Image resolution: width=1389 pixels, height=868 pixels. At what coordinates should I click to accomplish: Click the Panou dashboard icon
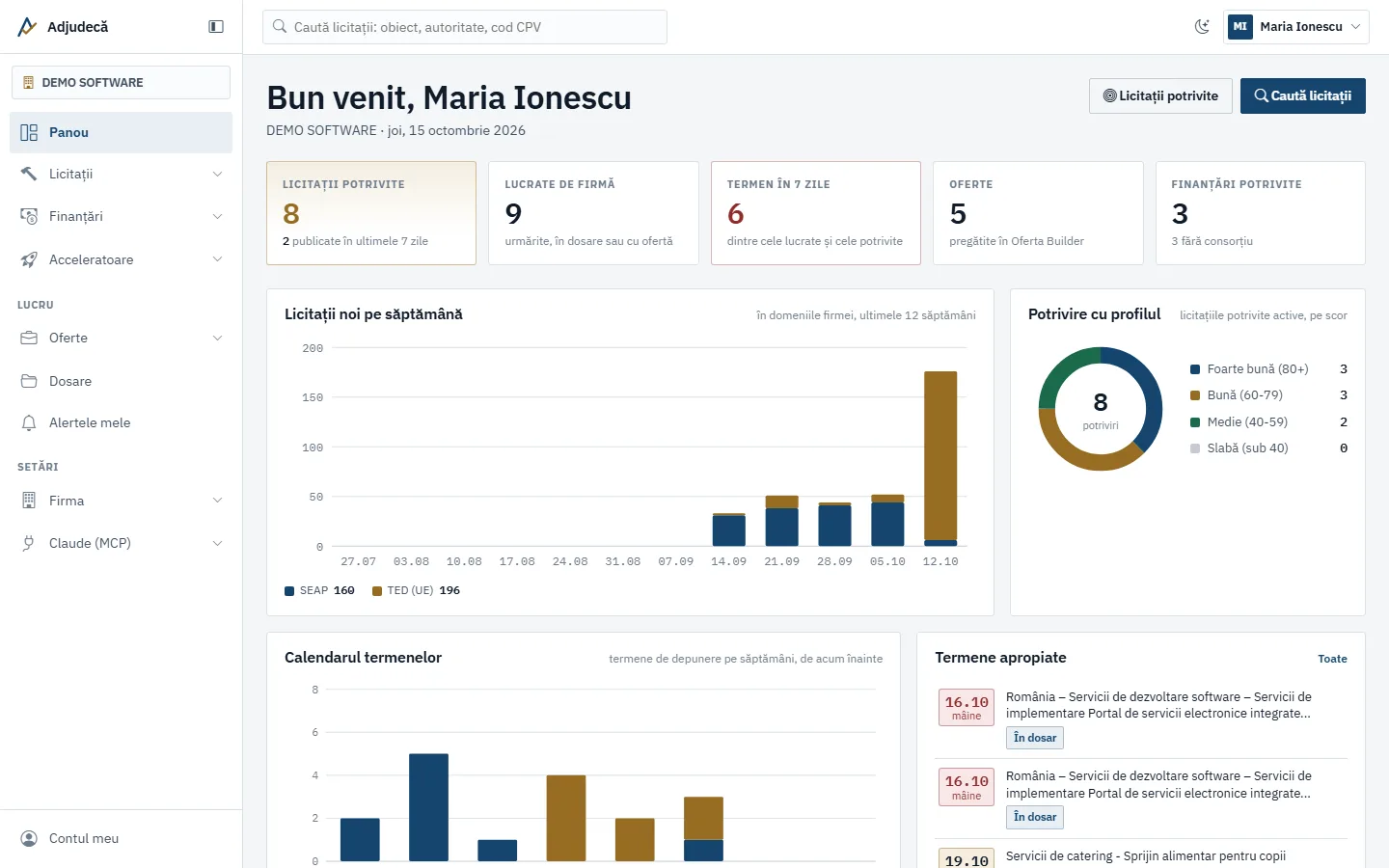pos(29,132)
